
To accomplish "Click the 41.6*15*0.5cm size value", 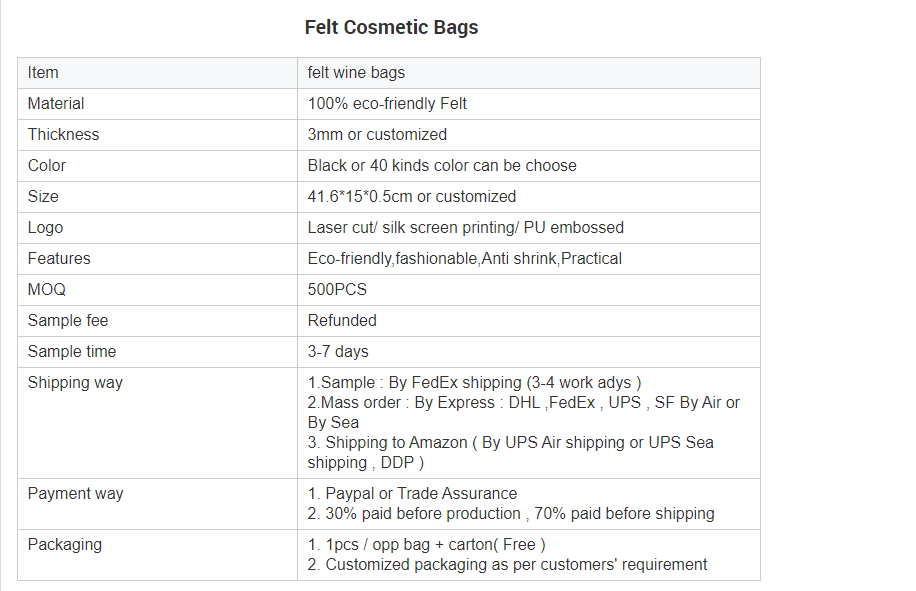I will coord(411,196).
